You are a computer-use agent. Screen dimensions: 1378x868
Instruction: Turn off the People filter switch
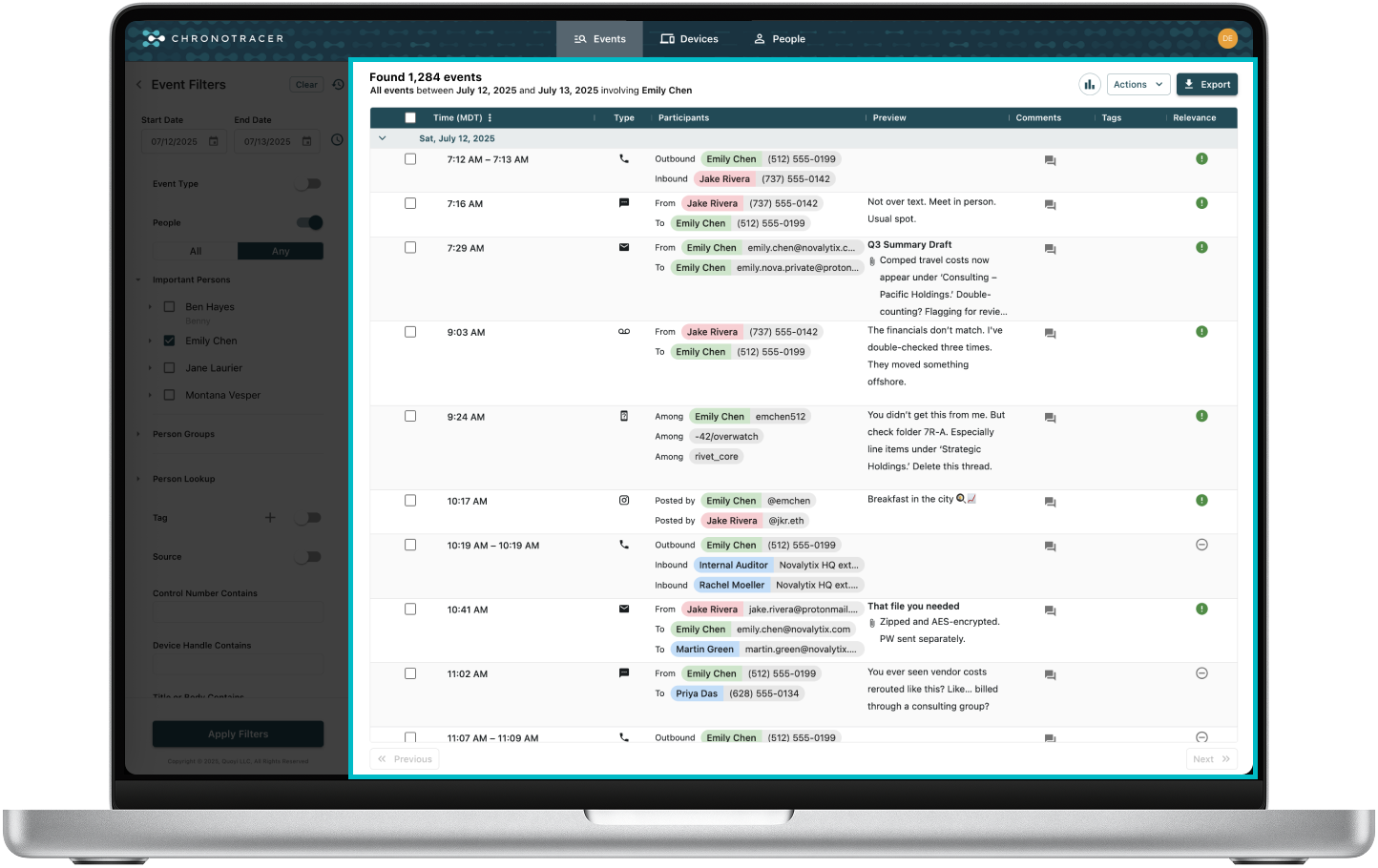pos(308,223)
